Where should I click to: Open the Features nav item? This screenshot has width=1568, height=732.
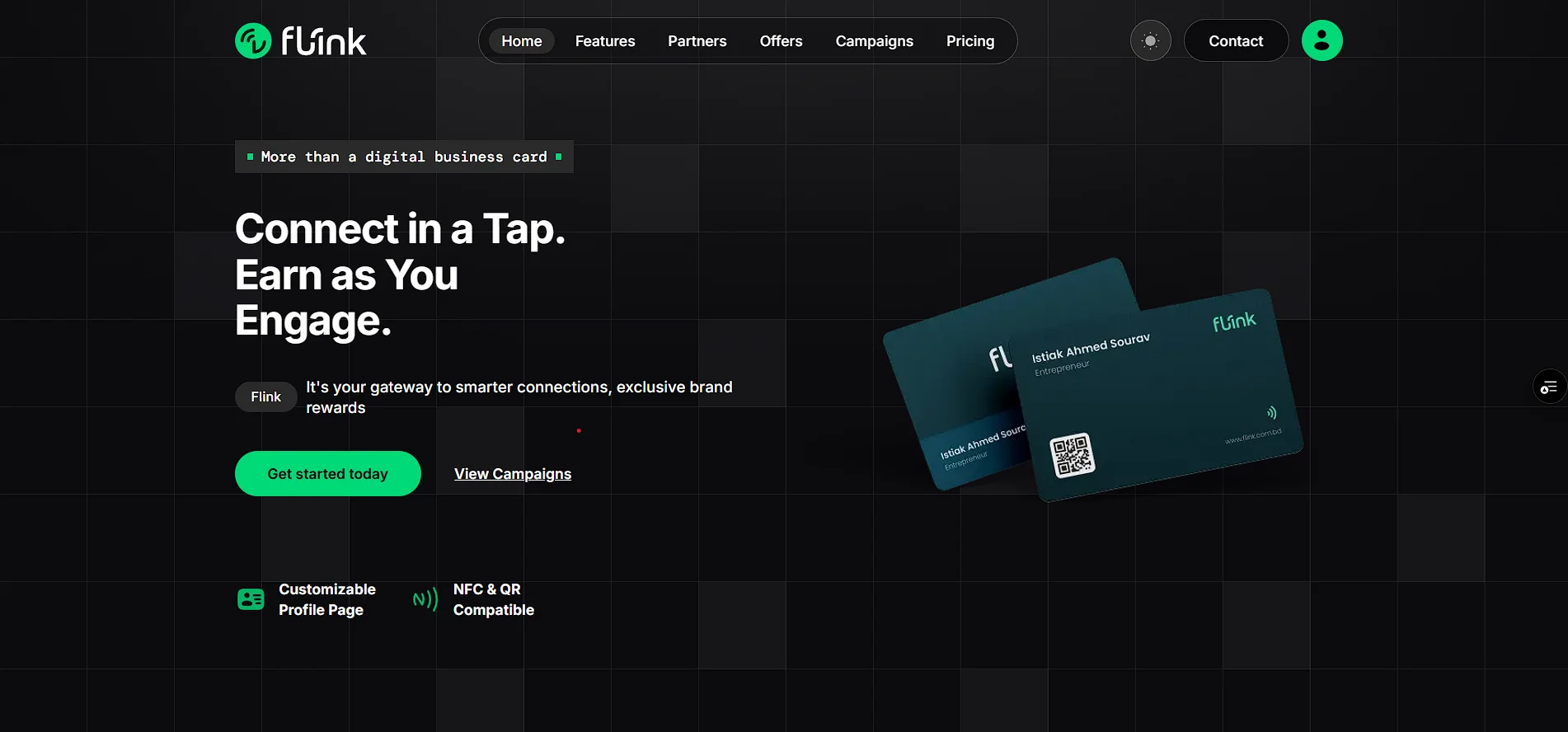click(605, 41)
